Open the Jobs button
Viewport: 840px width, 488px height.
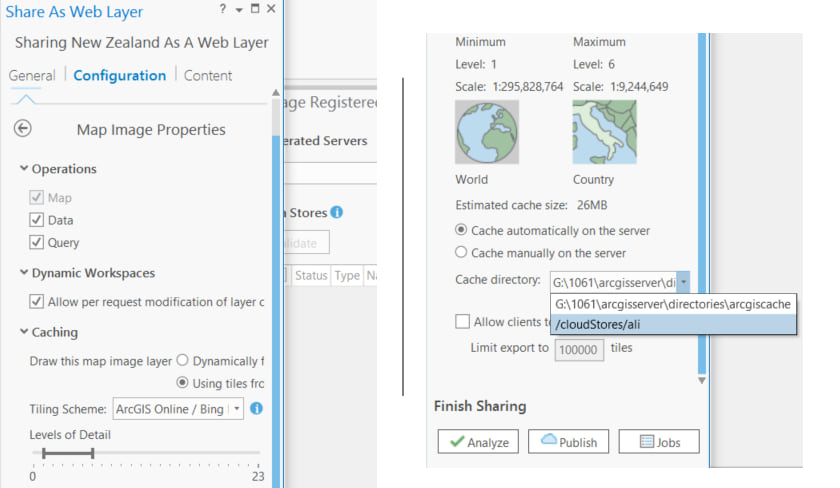point(659,441)
